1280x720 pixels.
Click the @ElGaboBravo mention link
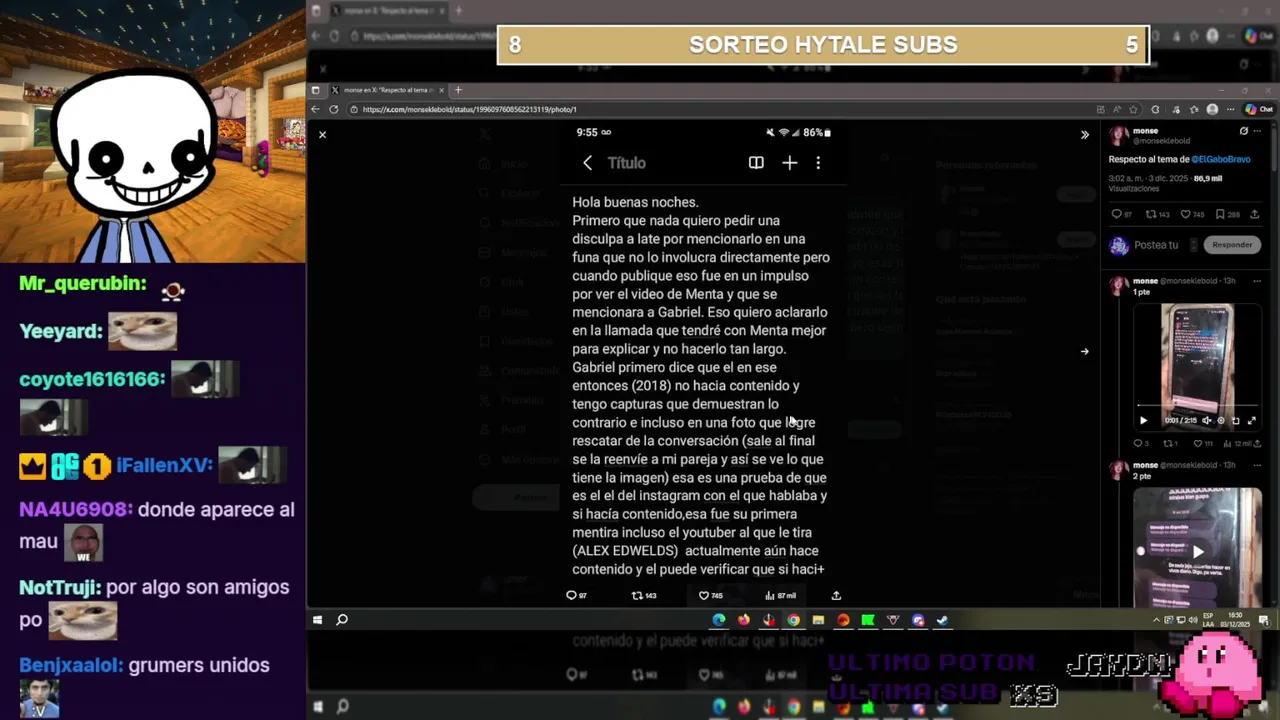pos(1220,159)
